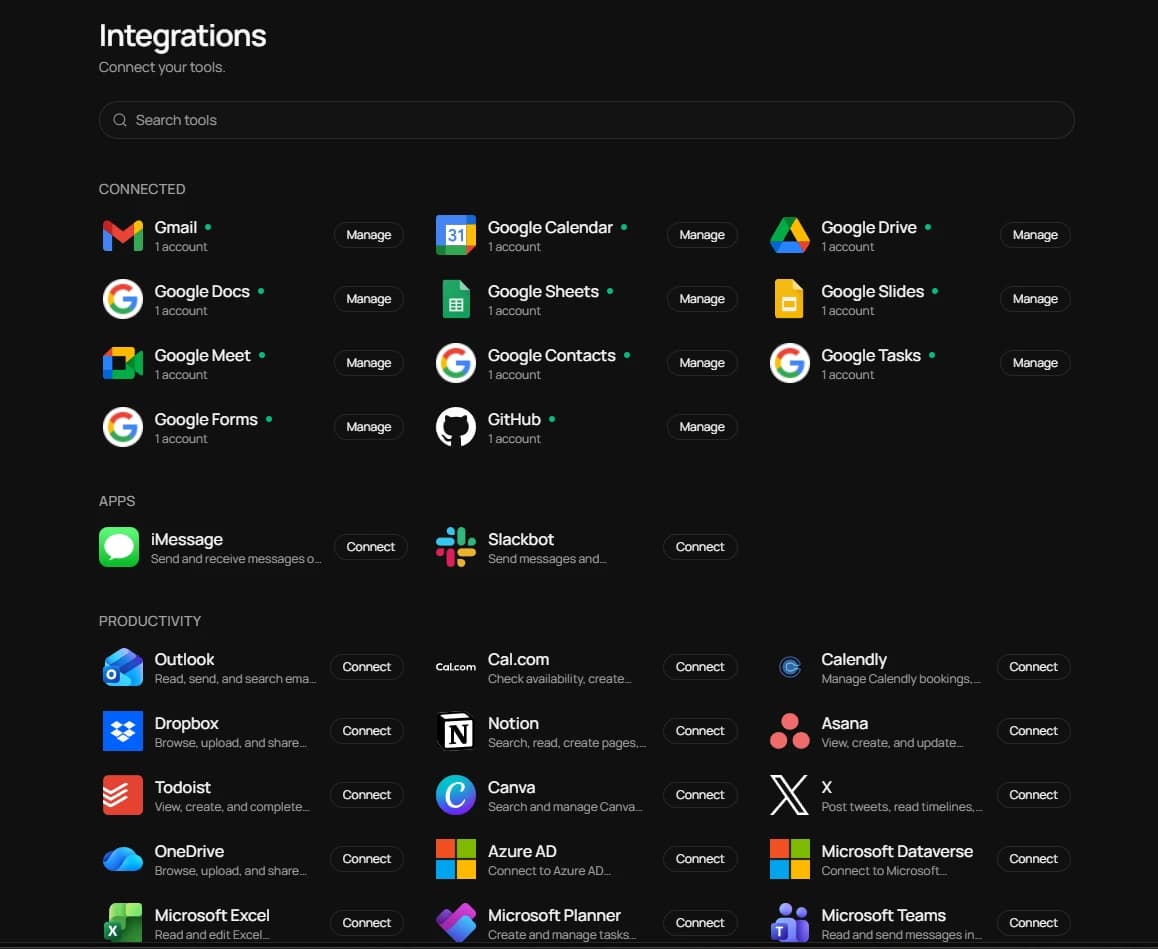This screenshot has width=1158, height=949.
Task: Click the Asana three-dots icon
Action: 789,731
